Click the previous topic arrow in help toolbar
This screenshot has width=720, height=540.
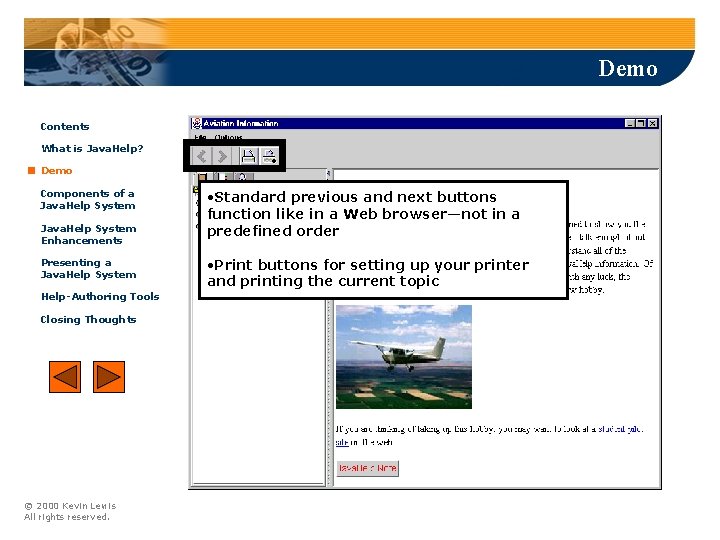(201, 156)
